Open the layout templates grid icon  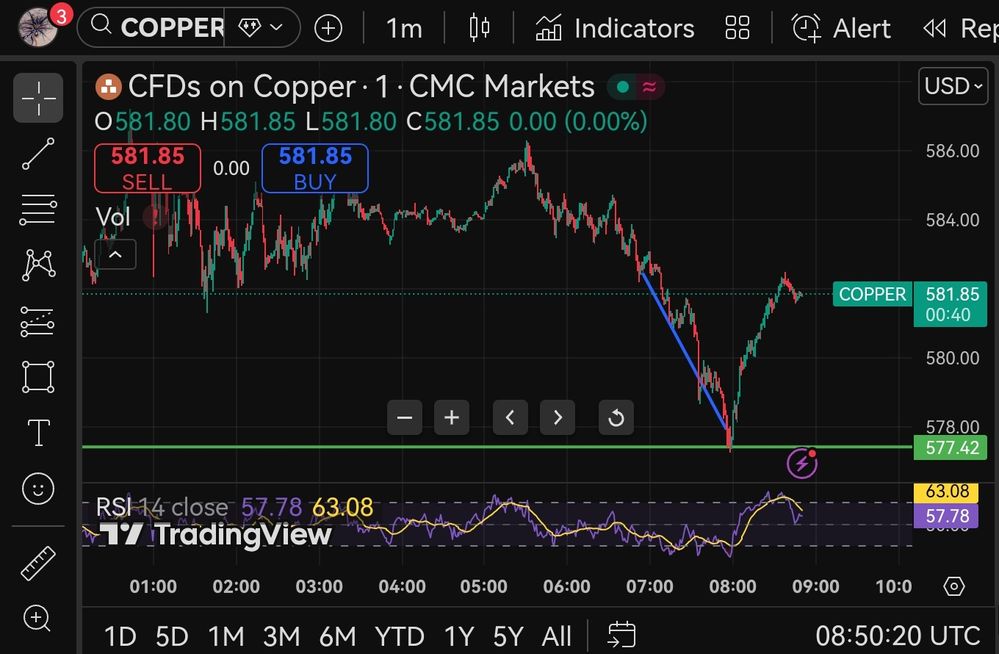tap(737, 28)
